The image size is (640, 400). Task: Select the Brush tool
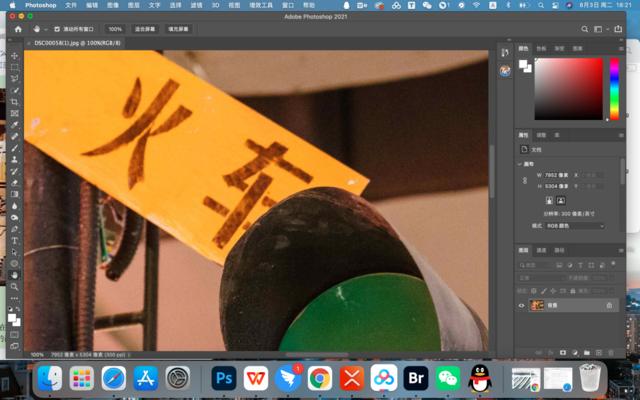[14, 148]
